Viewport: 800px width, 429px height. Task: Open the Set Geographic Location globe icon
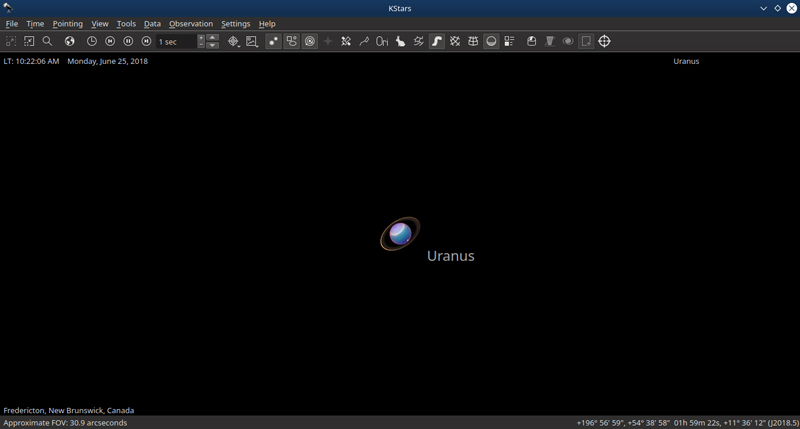click(70, 41)
